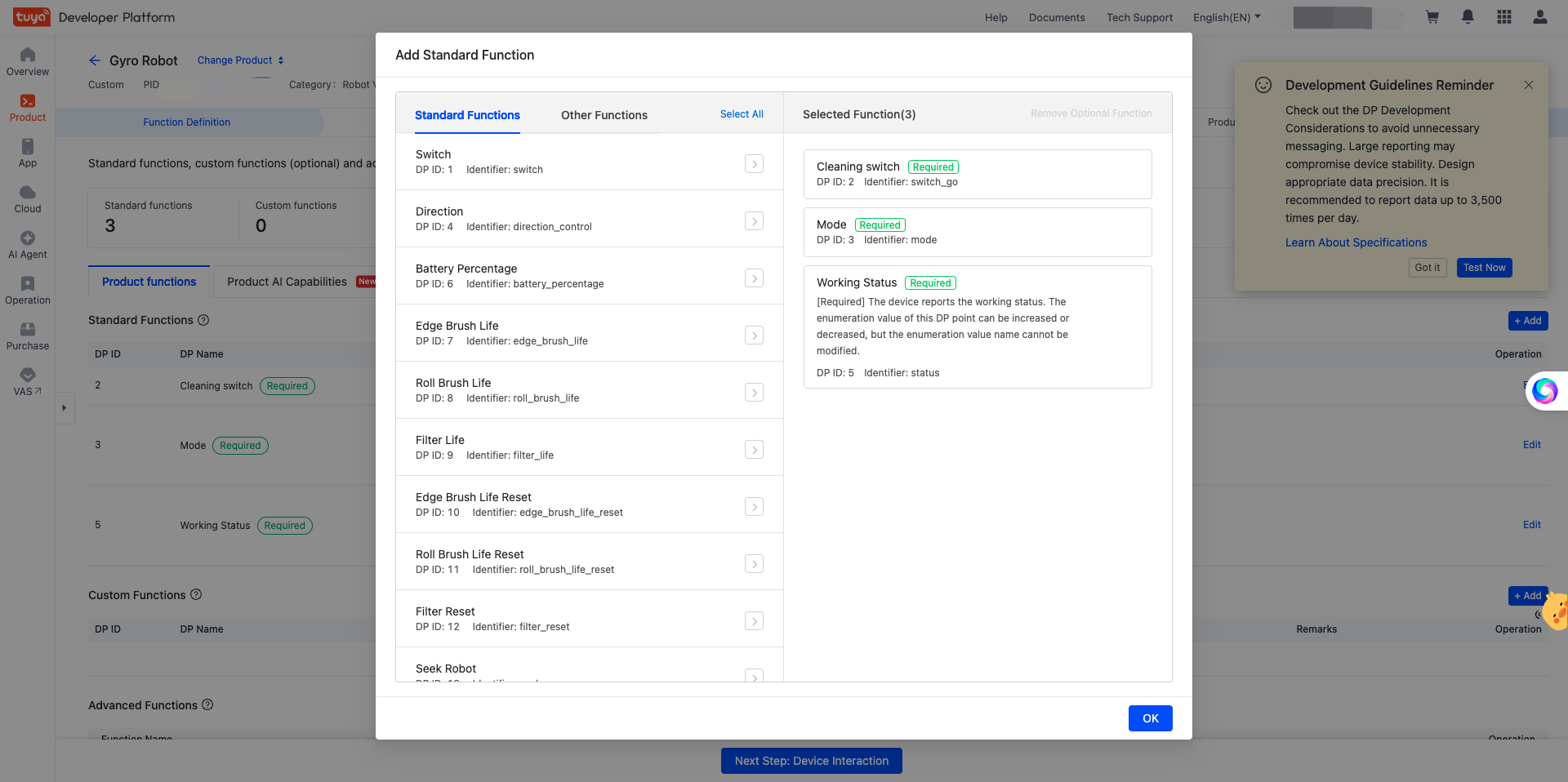Open the Help menu item
The width and height of the screenshot is (1568, 782).
996,17
